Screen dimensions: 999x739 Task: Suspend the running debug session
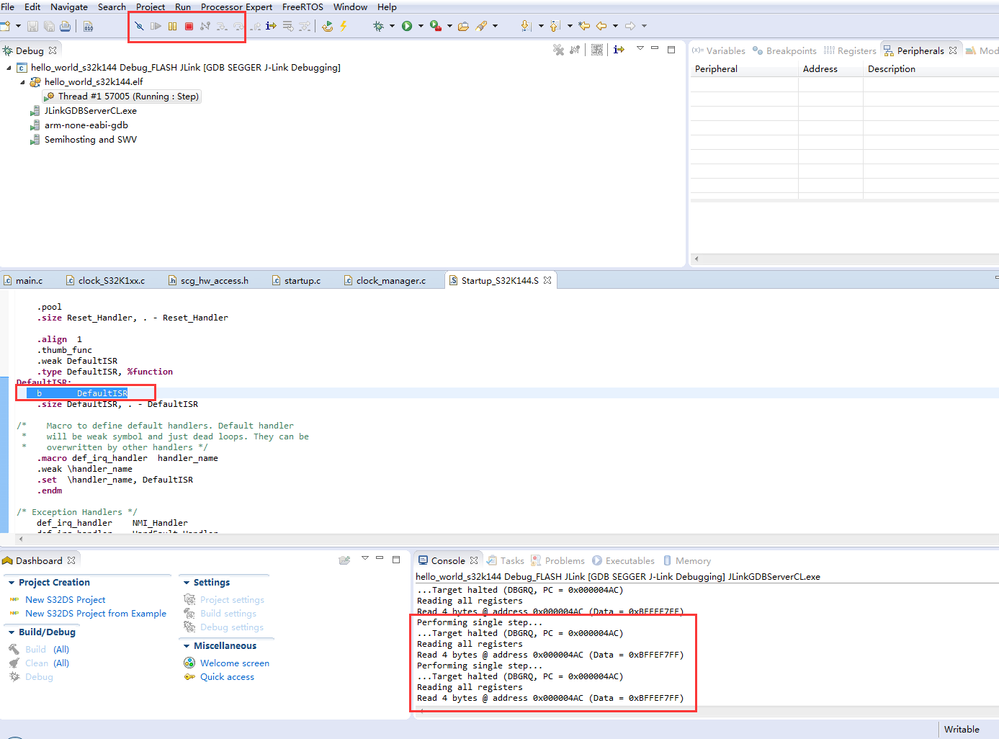tap(172, 26)
